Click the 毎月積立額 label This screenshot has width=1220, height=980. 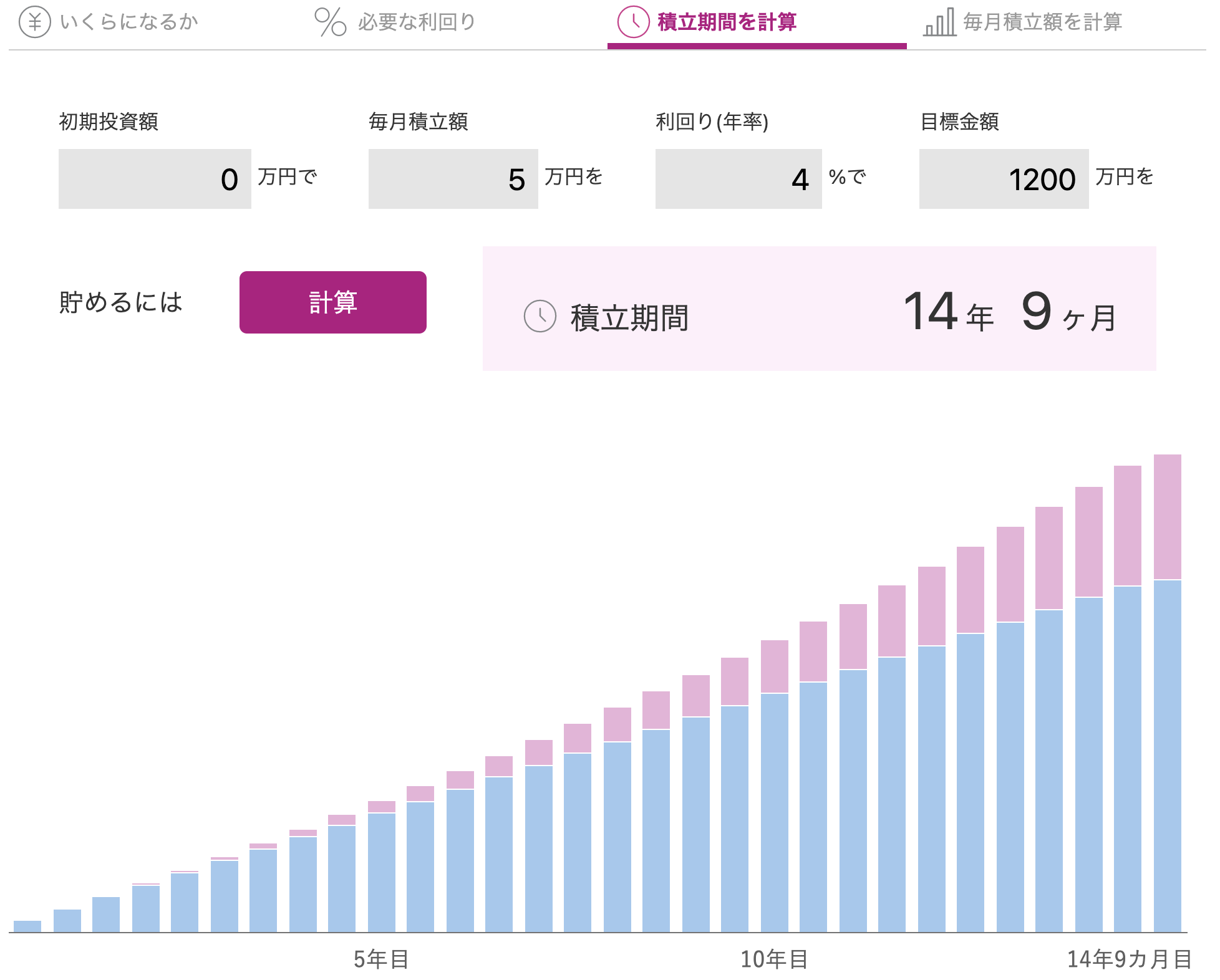coord(419,122)
